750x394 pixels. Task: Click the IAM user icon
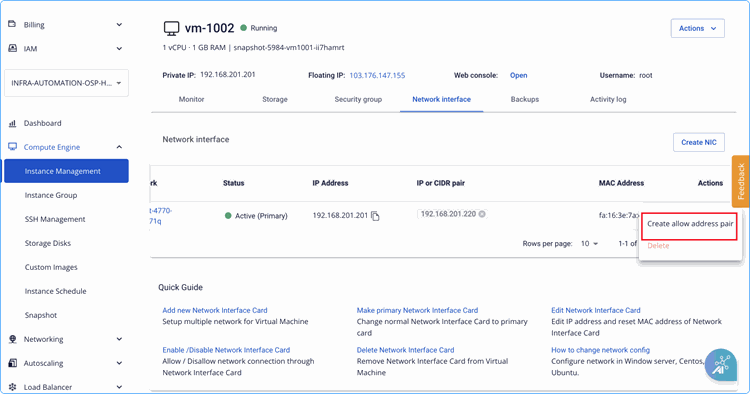coord(12,48)
